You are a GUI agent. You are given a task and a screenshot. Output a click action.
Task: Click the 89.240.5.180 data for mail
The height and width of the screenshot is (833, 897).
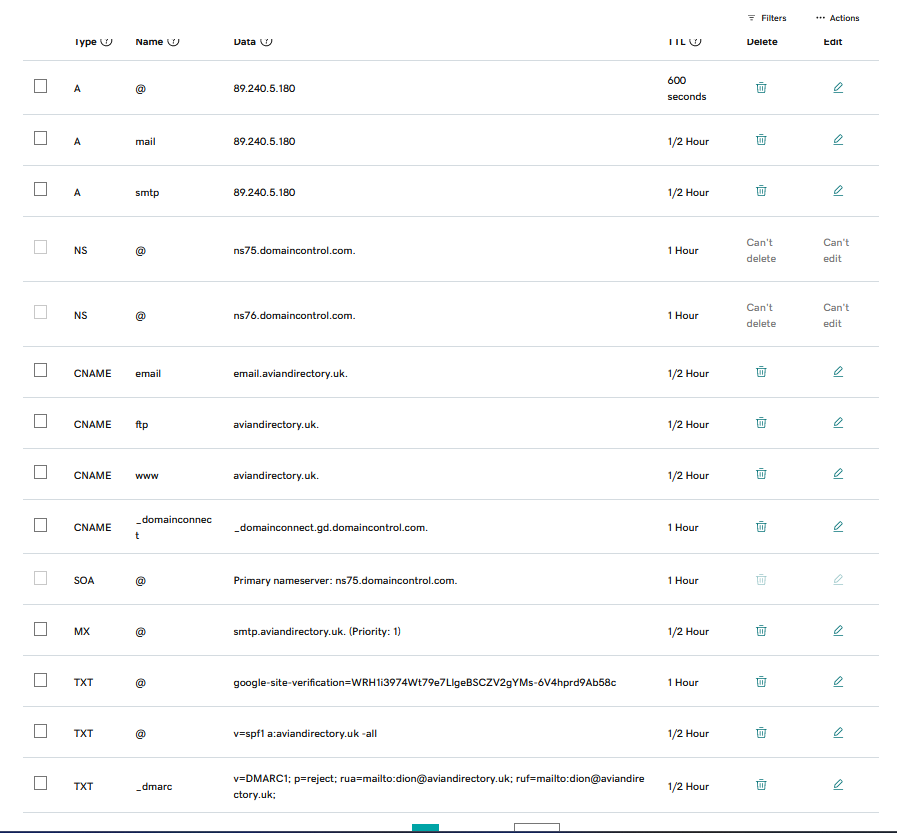(264, 142)
